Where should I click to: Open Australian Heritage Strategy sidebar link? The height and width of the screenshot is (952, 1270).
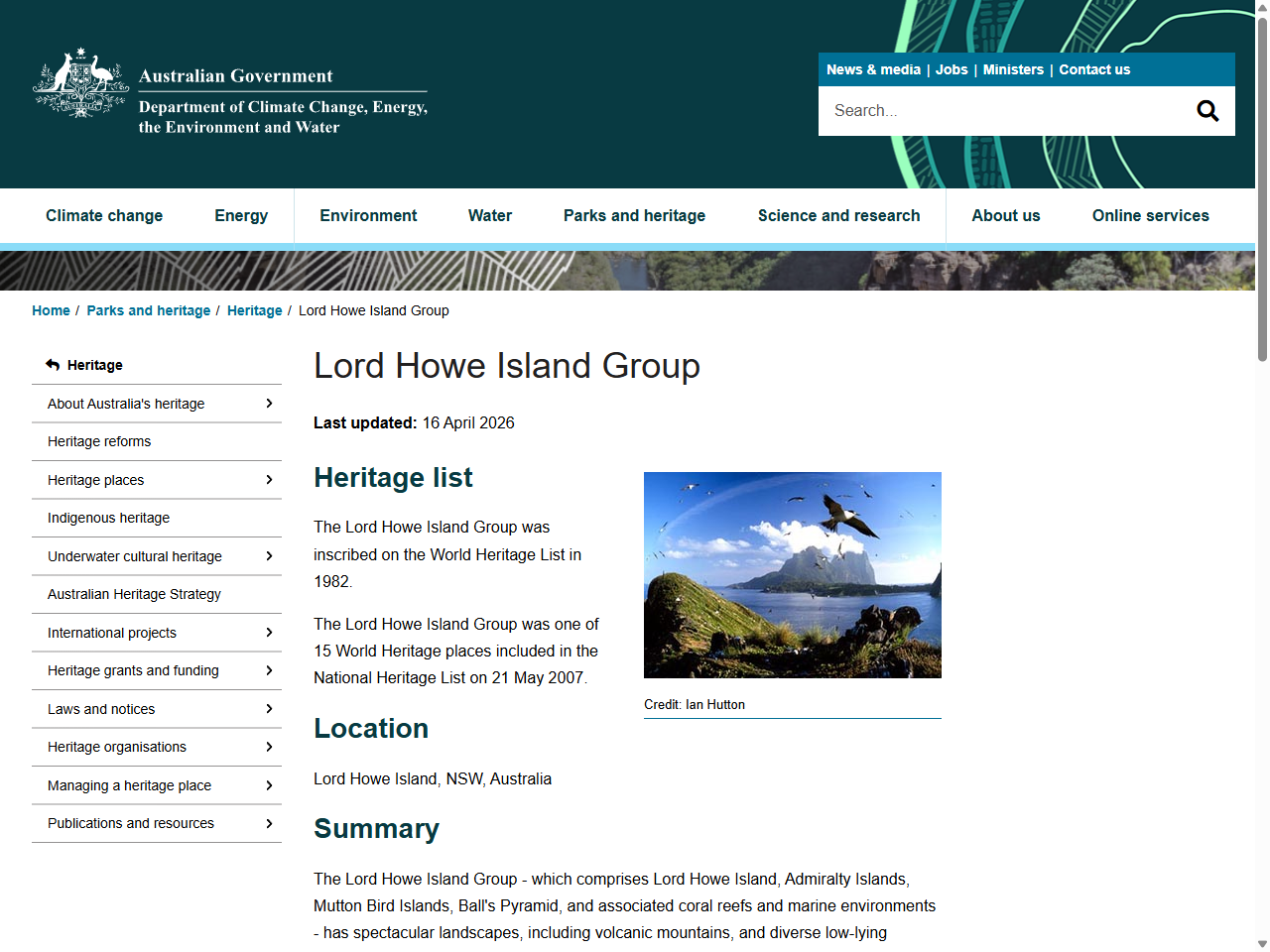coord(134,594)
